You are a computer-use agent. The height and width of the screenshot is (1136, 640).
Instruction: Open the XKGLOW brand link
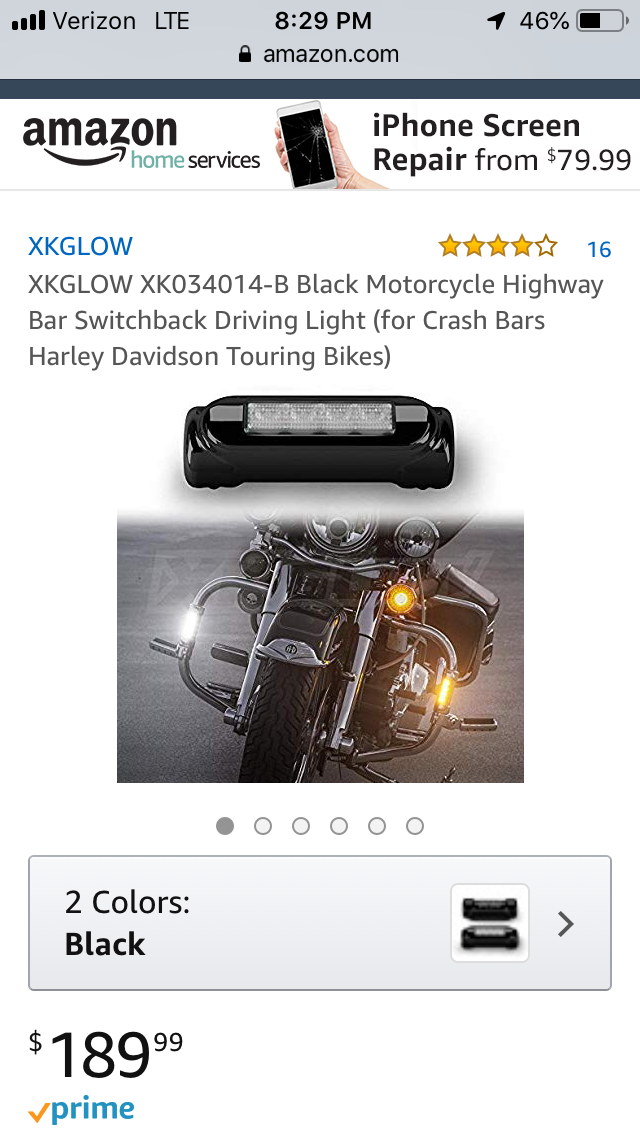(x=80, y=246)
